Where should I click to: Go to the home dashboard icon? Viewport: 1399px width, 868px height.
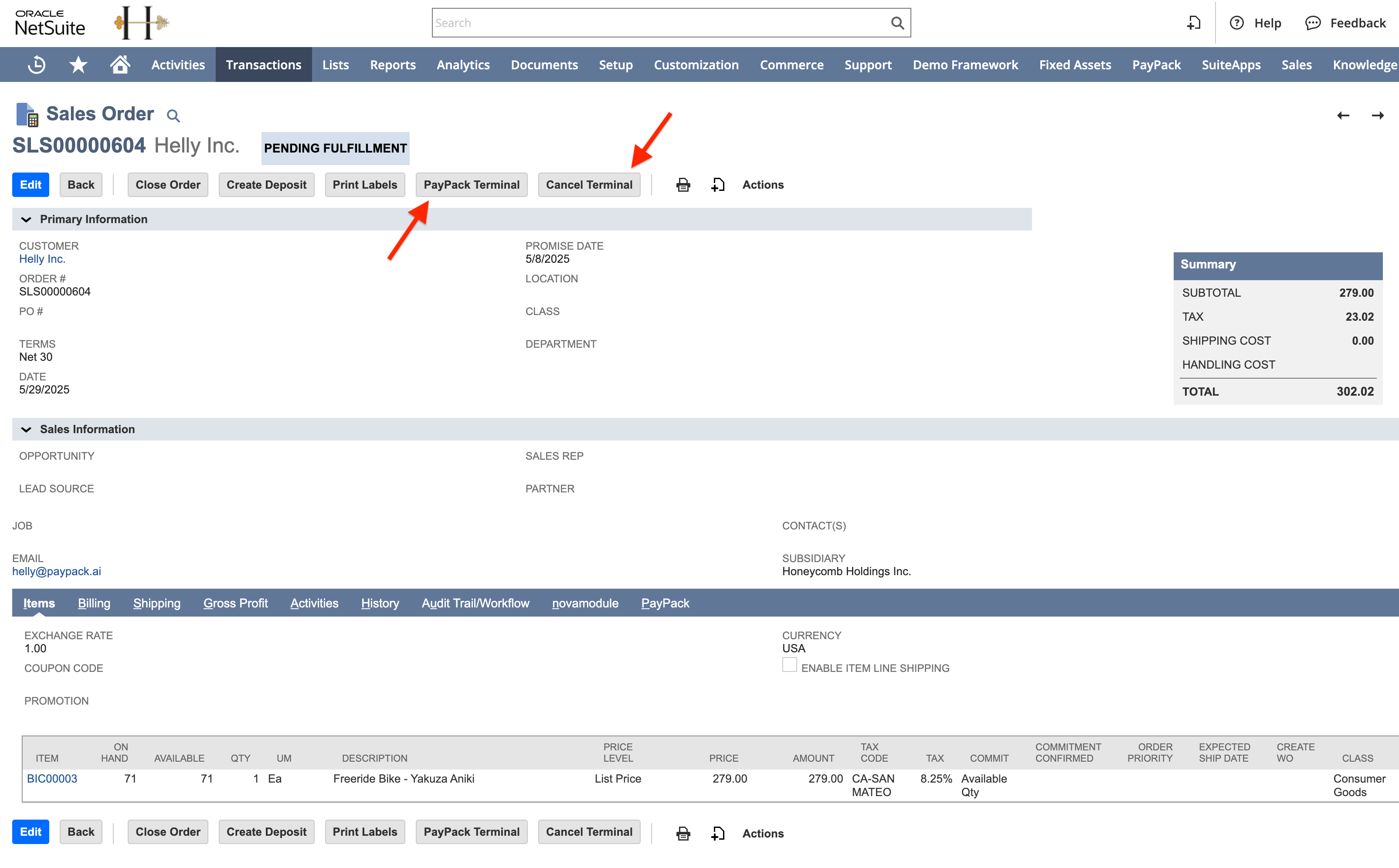coord(120,64)
